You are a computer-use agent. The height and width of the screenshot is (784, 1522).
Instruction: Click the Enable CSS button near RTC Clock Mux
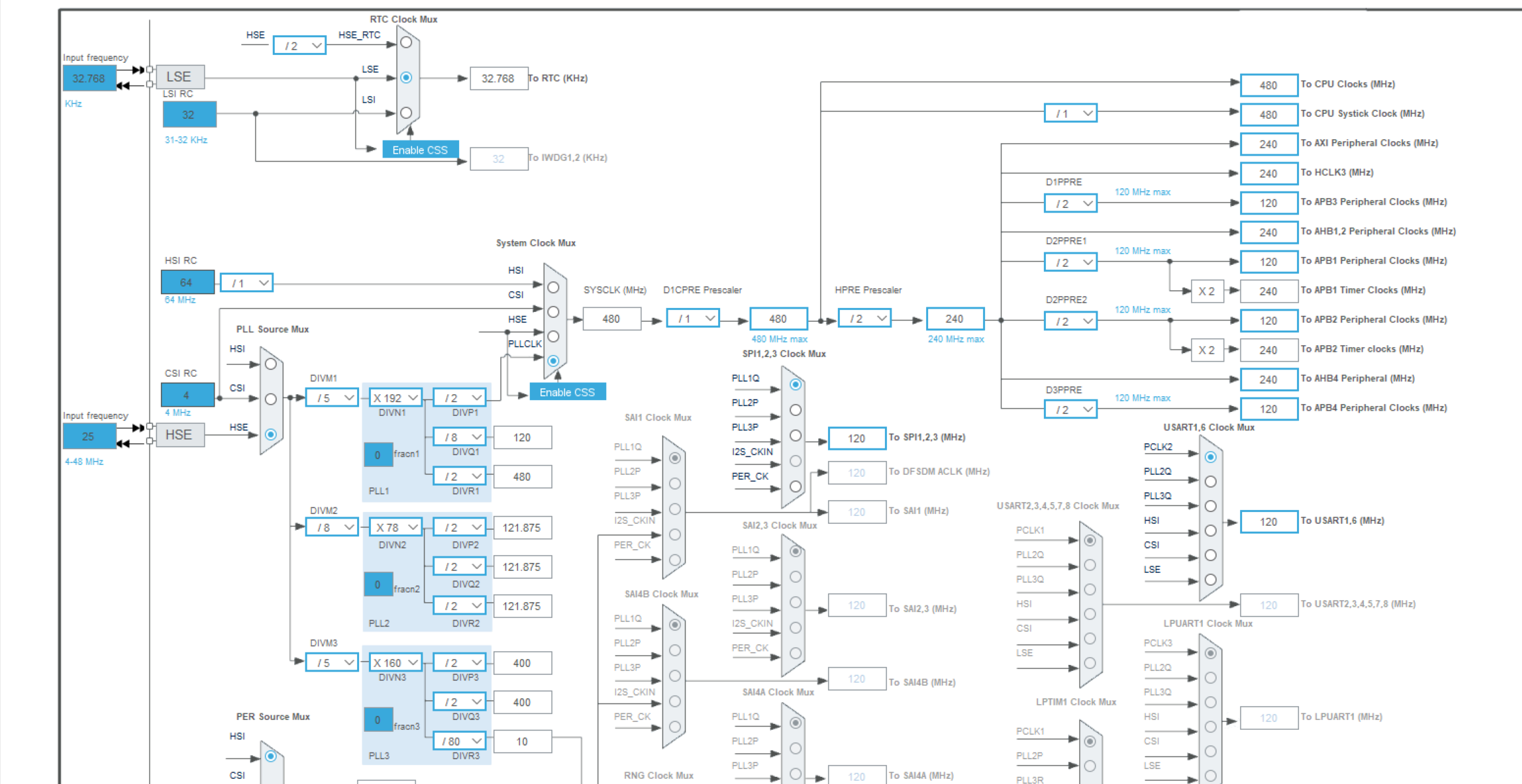point(419,149)
